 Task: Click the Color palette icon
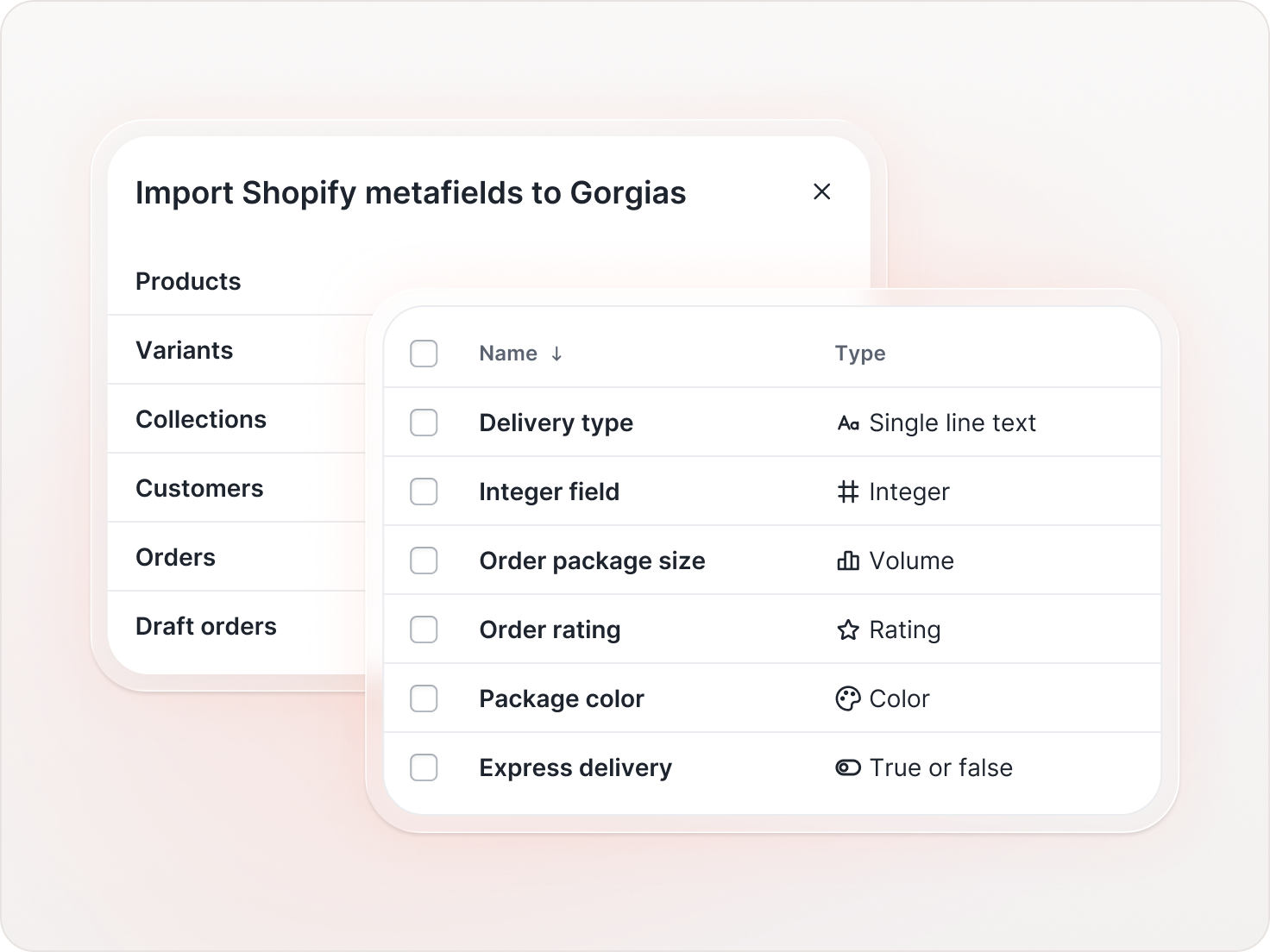click(x=848, y=698)
